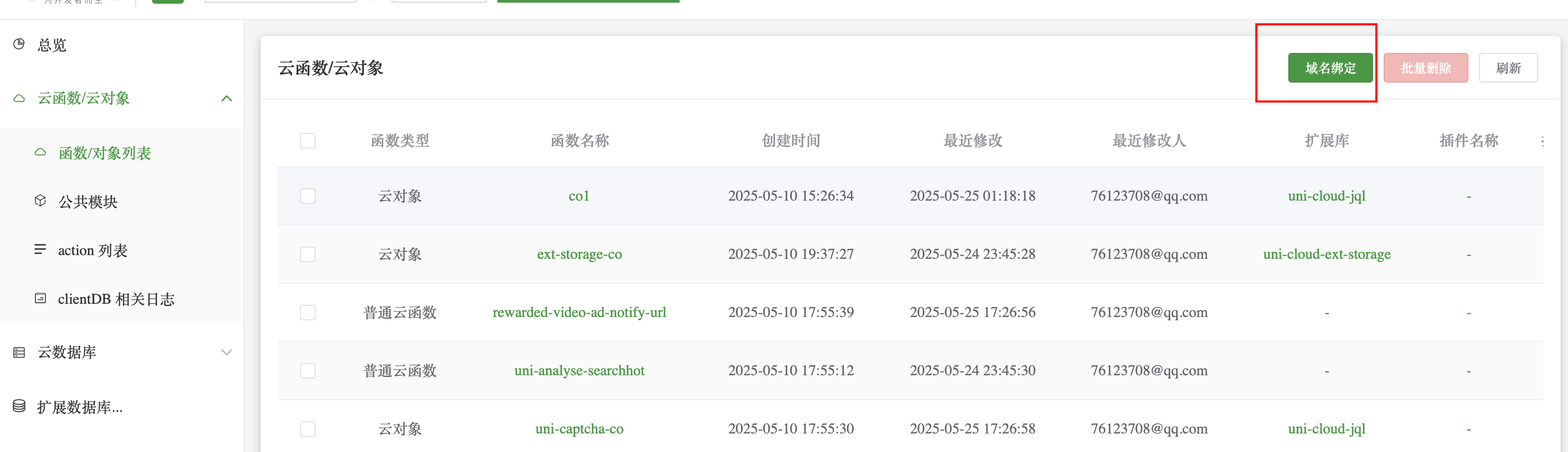Check the box for rewarded-video-ad-notify-url row

click(x=308, y=312)
